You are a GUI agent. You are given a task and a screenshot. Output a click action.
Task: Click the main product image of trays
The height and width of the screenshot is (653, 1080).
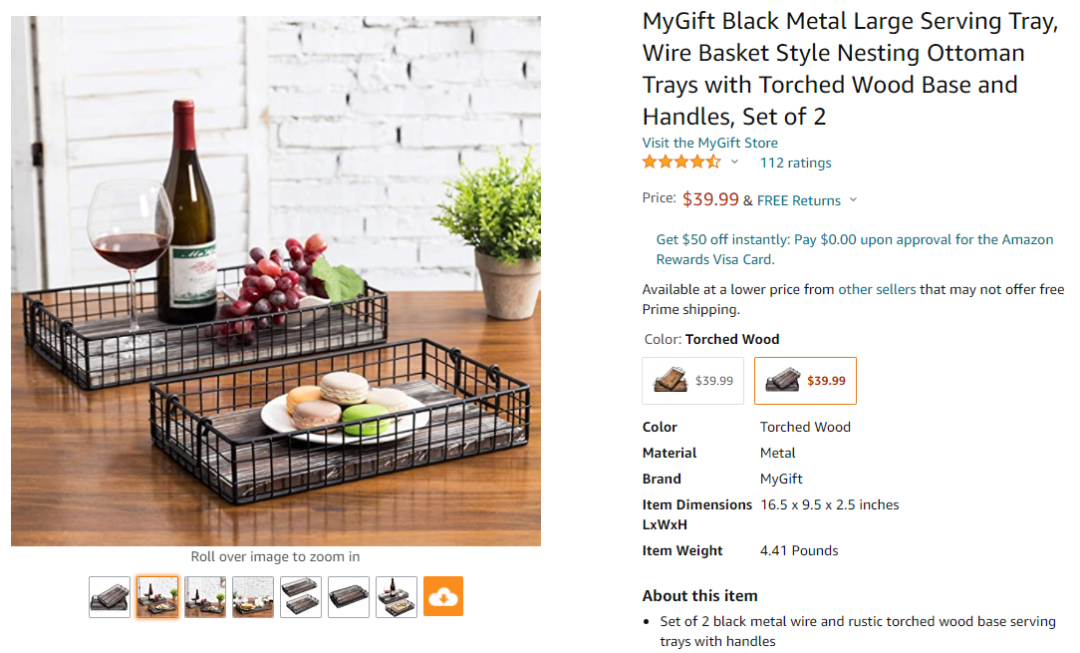(x=276, y=281)
